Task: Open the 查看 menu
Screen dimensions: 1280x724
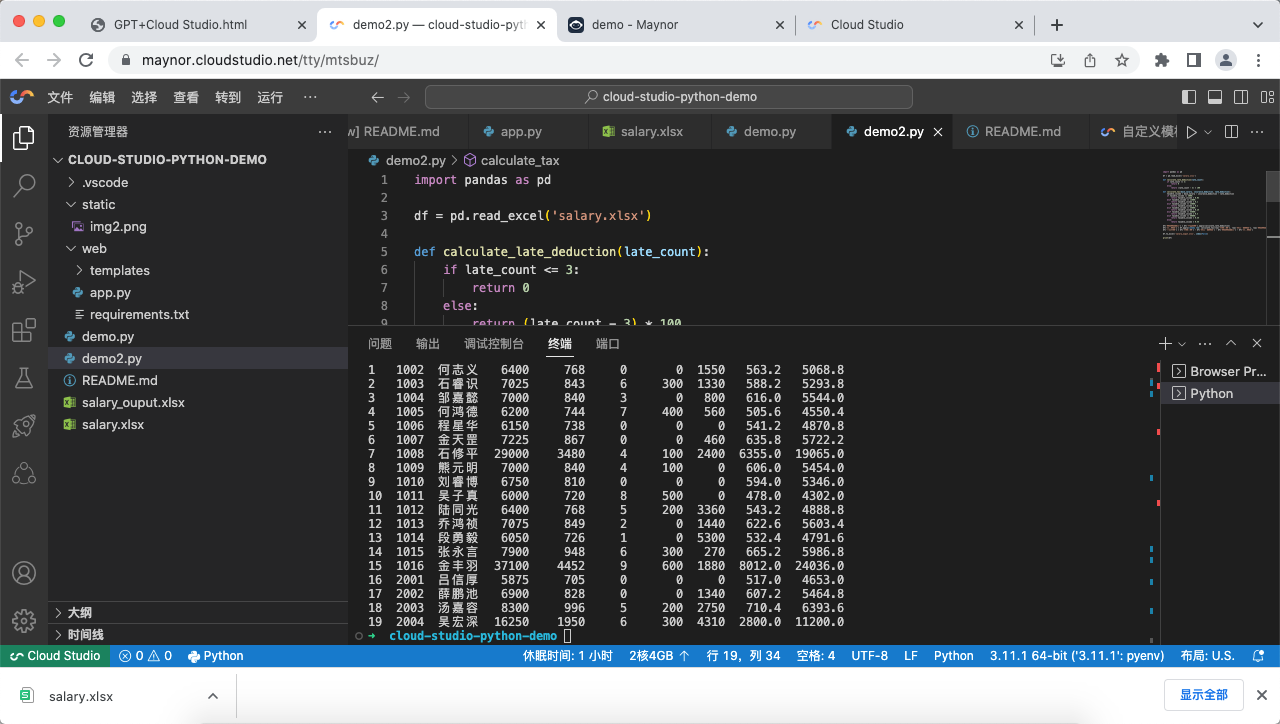Action: pyautogui.click(x=186, y=97)
